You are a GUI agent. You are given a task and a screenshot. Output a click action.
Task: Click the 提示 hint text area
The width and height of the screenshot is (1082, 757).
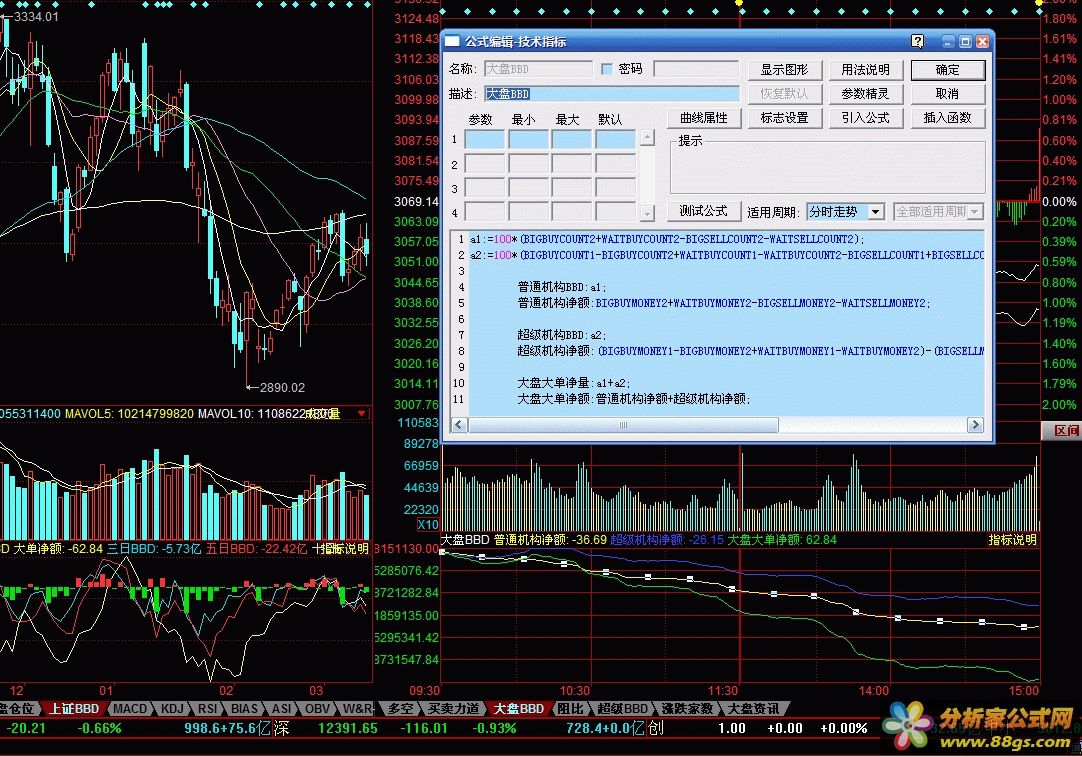pos(827,168)
